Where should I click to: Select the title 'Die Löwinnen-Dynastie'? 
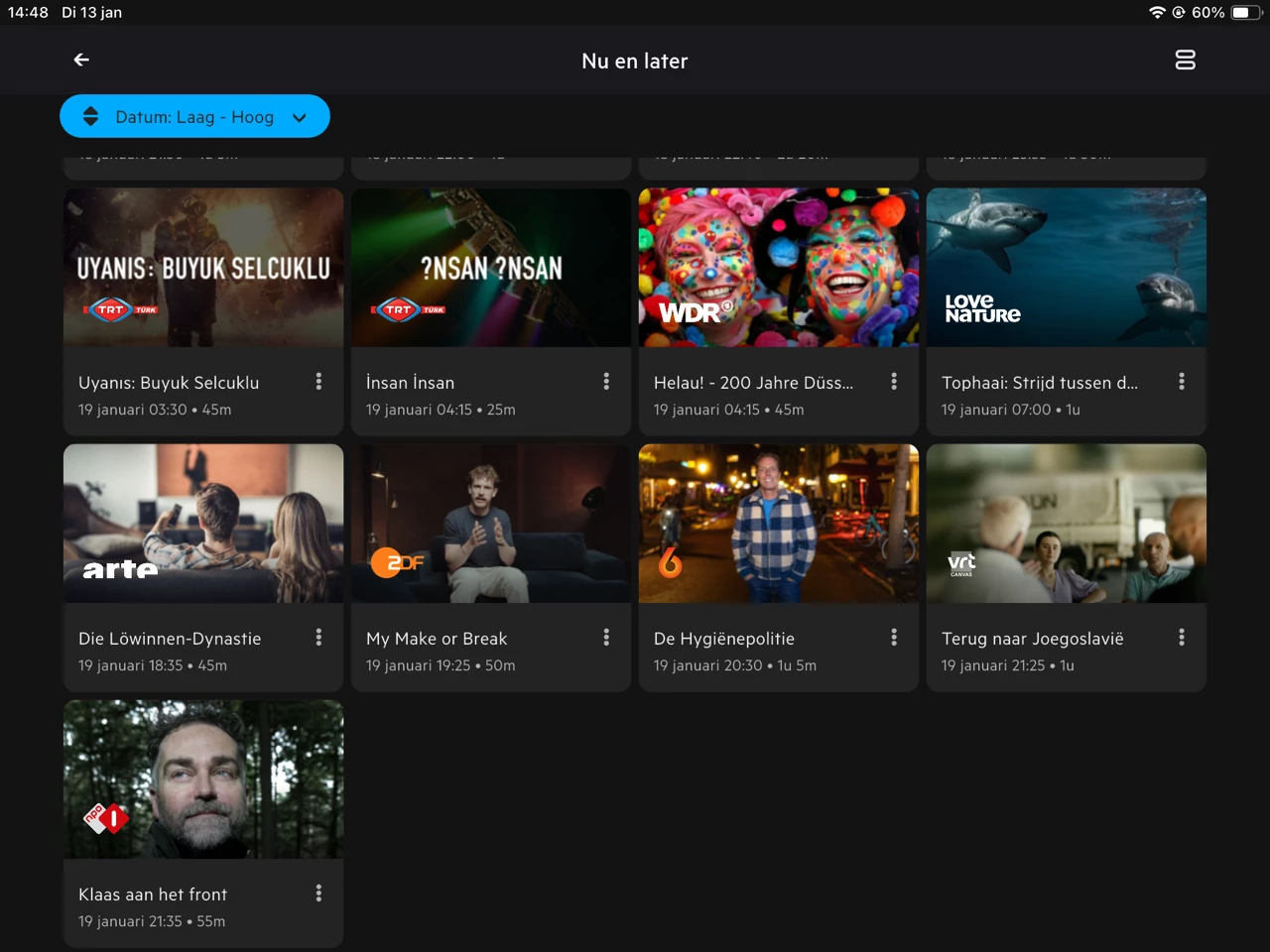coord(170,639)
